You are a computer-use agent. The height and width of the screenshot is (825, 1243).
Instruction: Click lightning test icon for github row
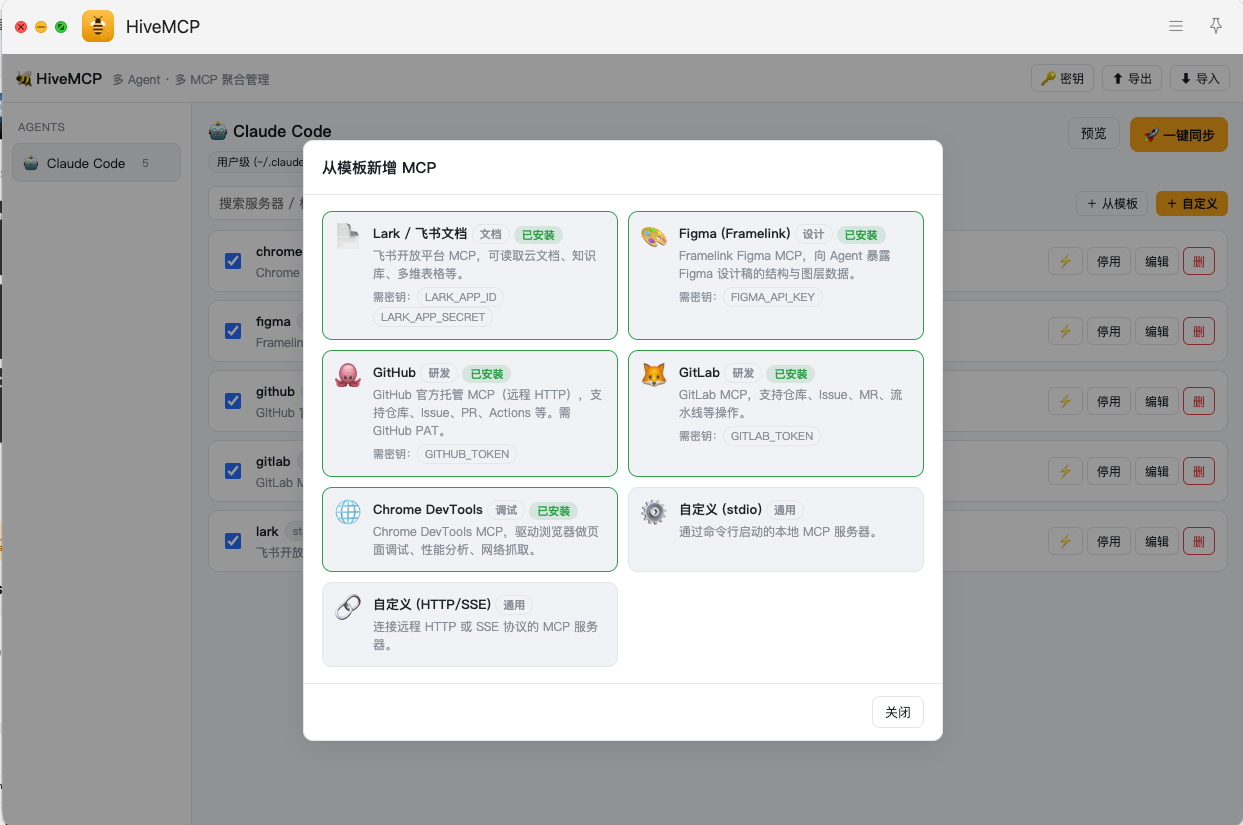click(x=1065, y=401)
